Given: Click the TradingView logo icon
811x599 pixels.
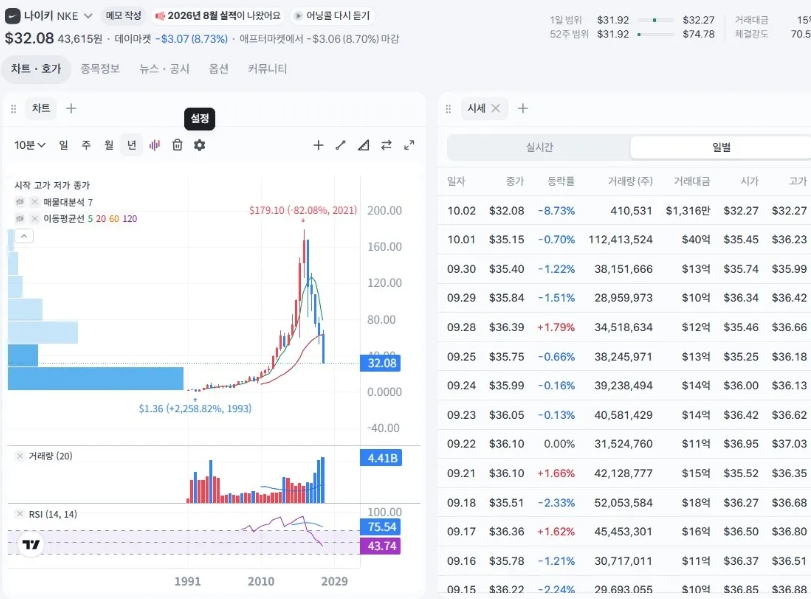Looking at the screenshot, I should pos(31,544).
